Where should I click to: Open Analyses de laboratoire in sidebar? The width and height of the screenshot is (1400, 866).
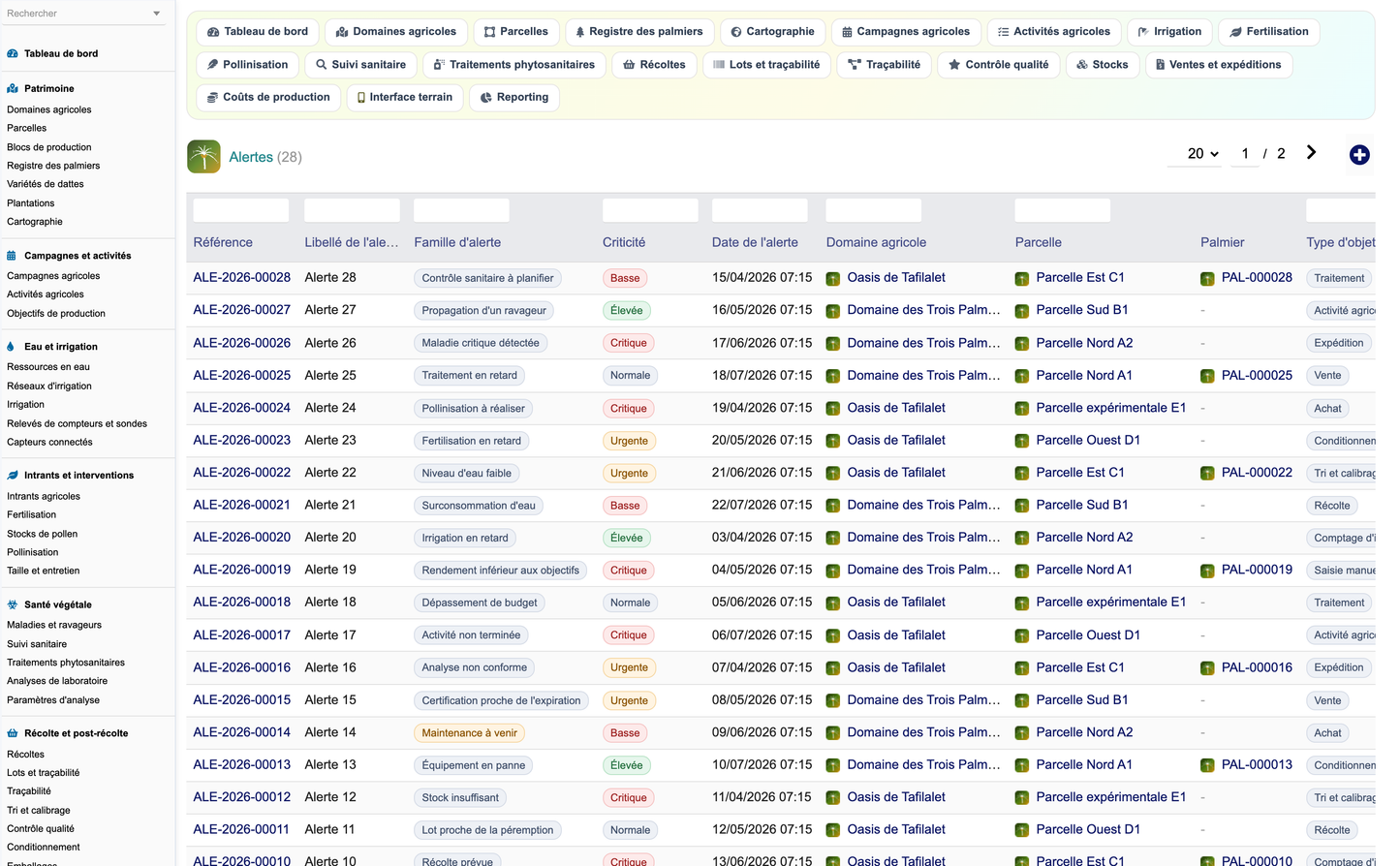tap(57, 681)
